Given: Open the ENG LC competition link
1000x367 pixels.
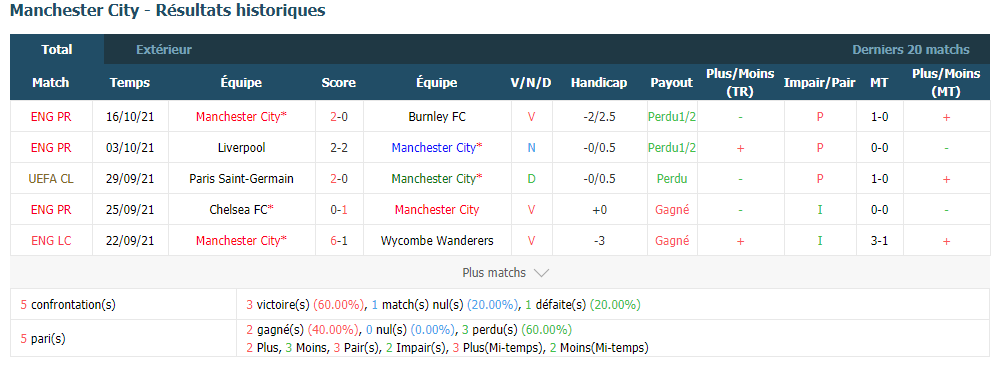Looking at the screenshot, I should pos(51,241).
